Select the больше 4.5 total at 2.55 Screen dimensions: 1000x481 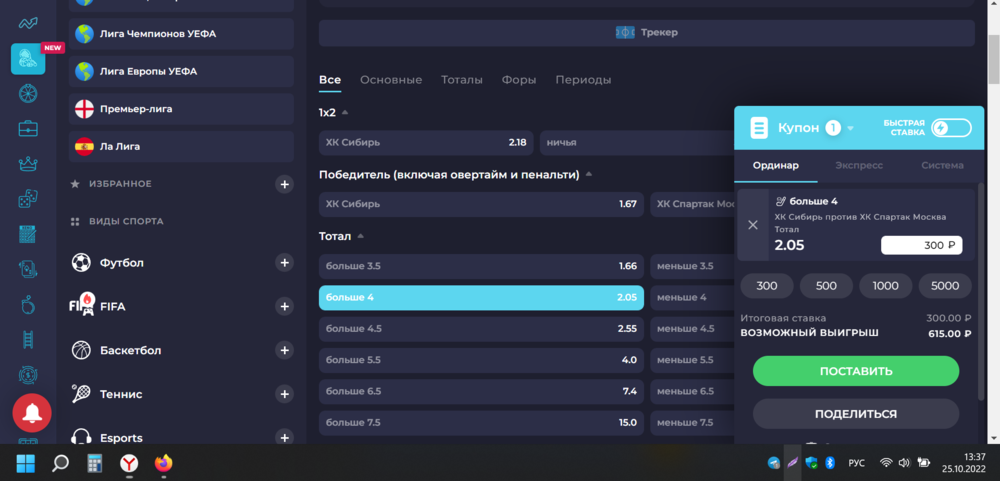pos(482,329)
